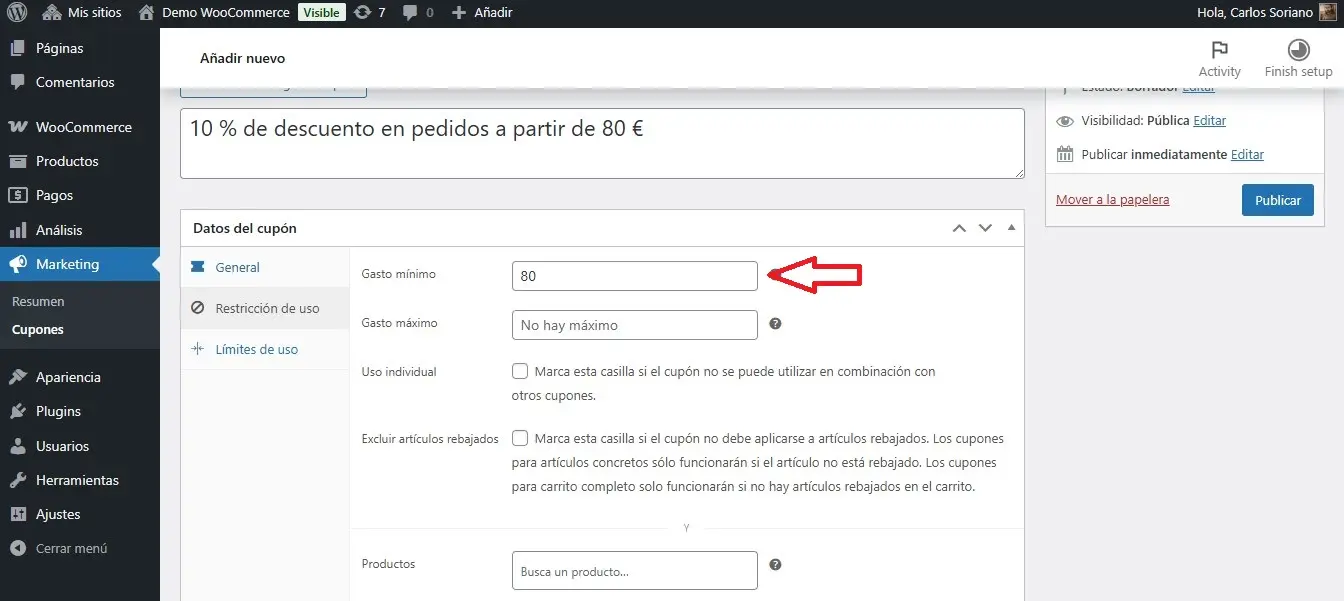Enable the Uso individual checkbox

click(x=520, y=371)
